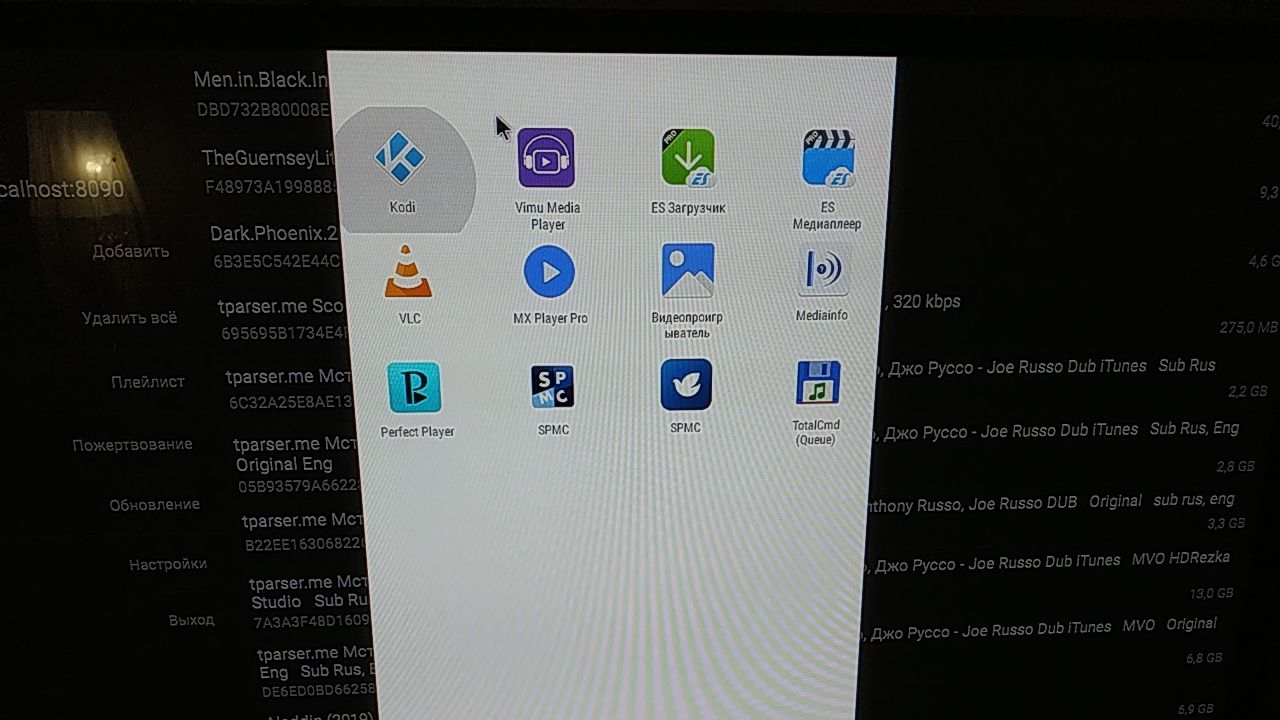This screenshot has width=1280, height=720.
Task: Click the localhost:8090 address text
Action: tap(62, 189)
